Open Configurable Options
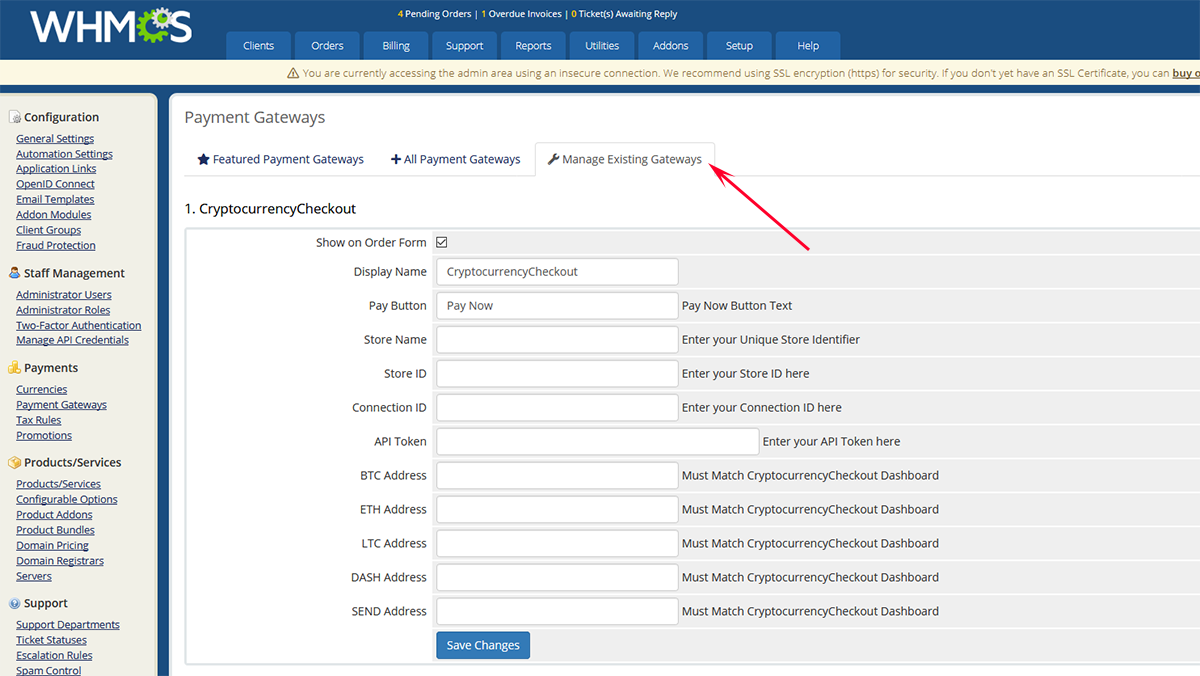1200x676 pixels. (66, 499)
